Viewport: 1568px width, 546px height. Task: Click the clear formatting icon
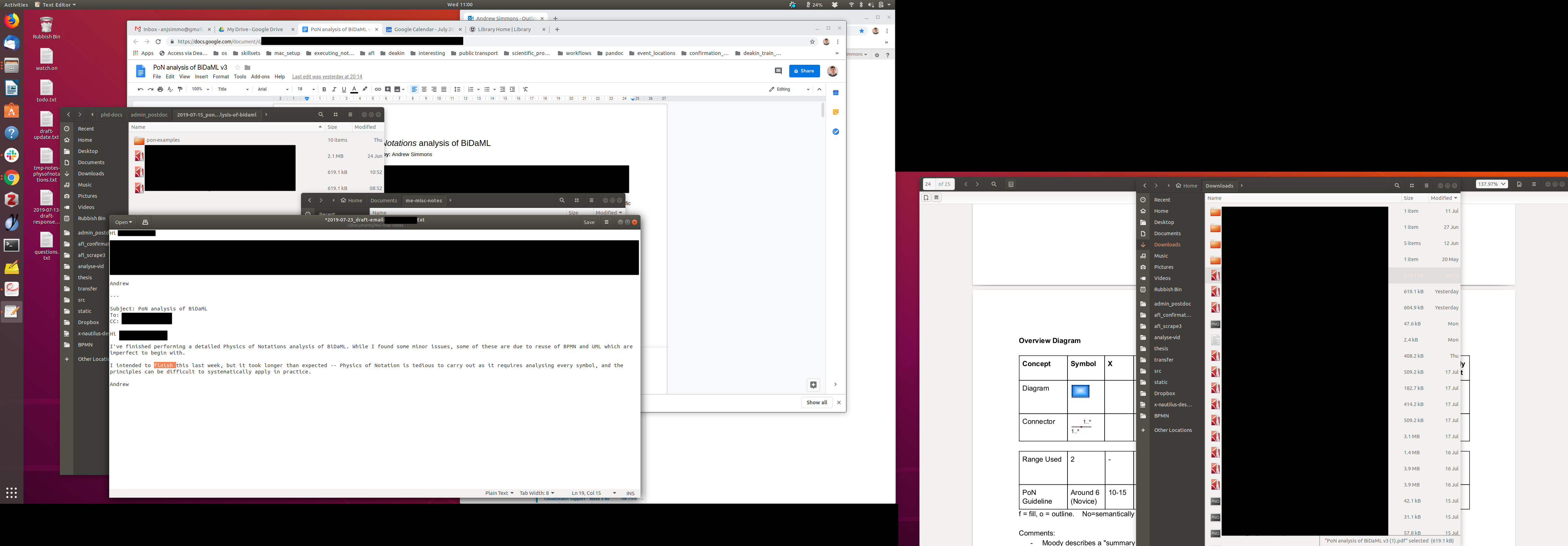point(525,90)
